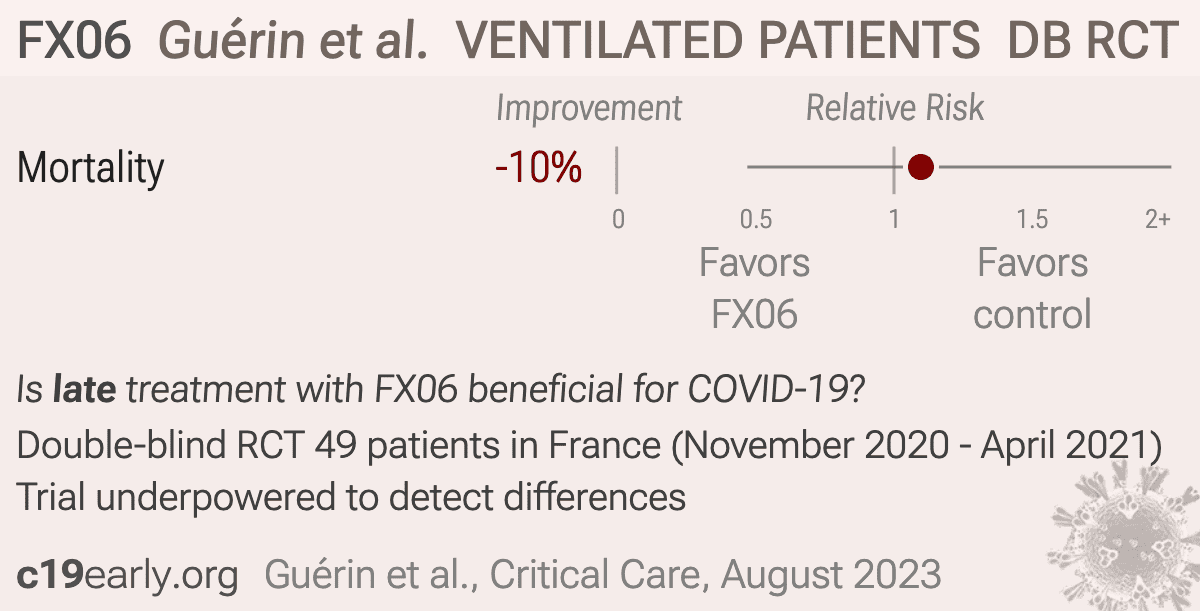The height and width of the screenshot is (611, 1200).
Task: Open the c19early.org link
Action: 128,575
